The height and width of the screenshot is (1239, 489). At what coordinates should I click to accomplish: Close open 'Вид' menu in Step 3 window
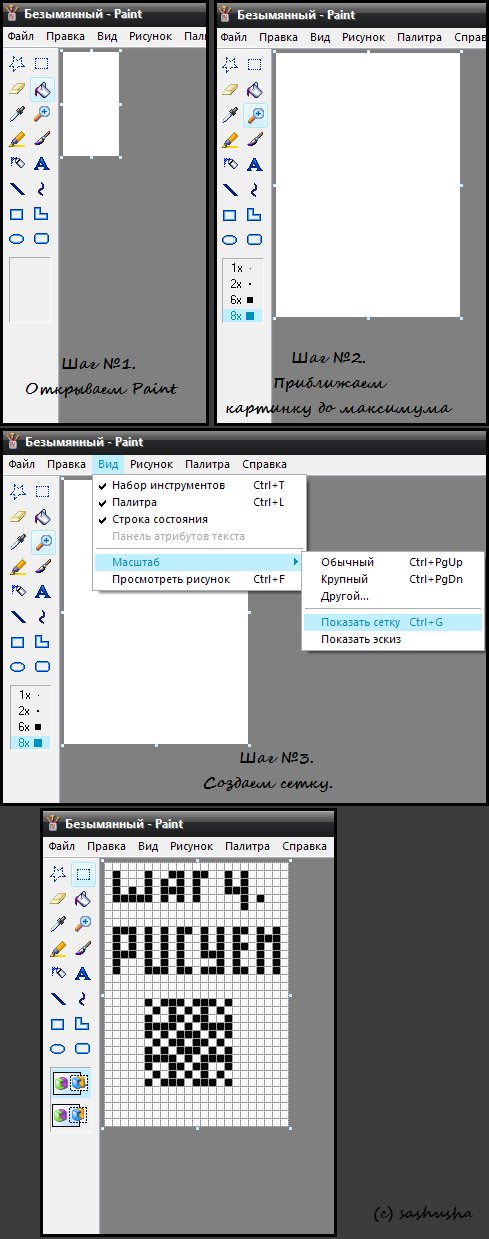pyautogui.click(x=108, y=464)
